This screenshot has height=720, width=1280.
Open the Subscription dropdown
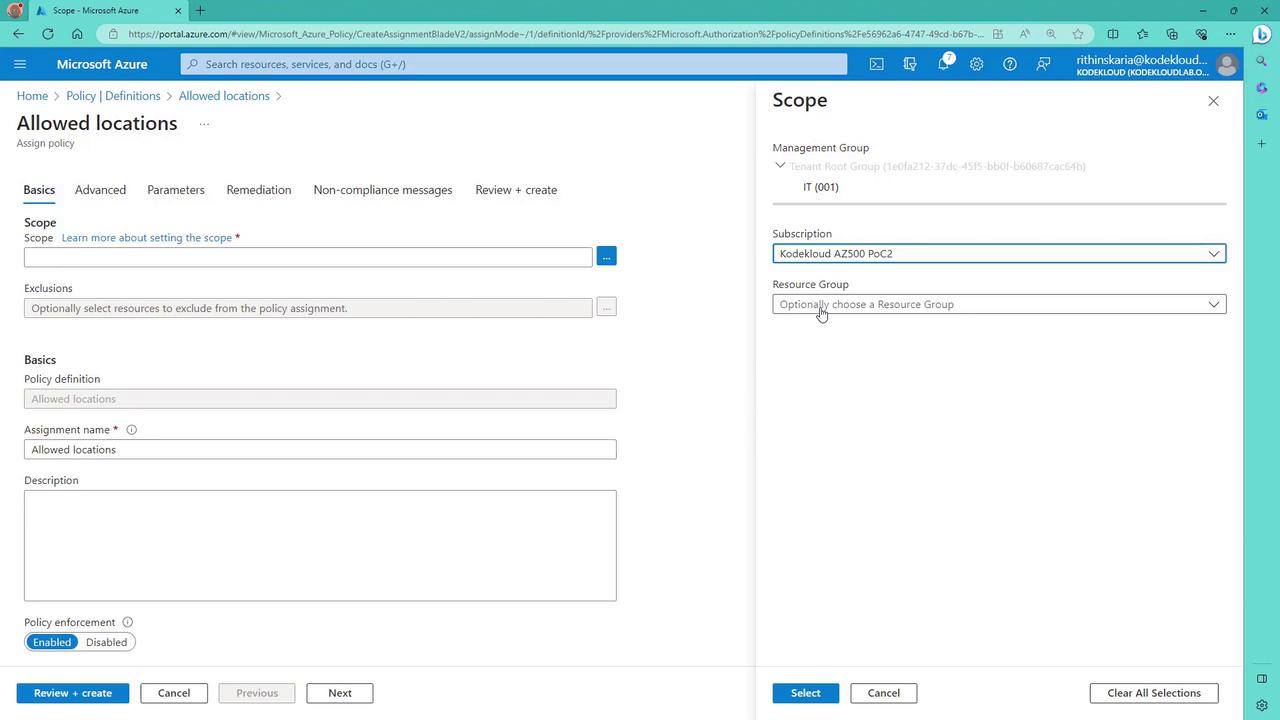click(x=999, y=254)
